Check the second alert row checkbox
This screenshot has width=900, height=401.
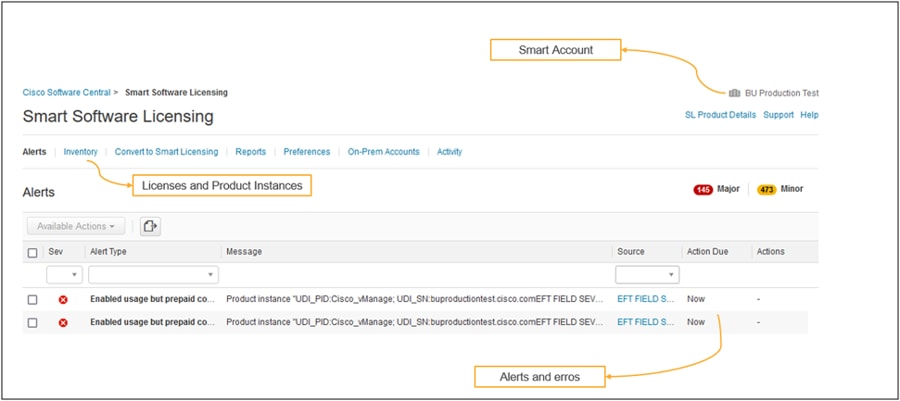coord(33,322)
